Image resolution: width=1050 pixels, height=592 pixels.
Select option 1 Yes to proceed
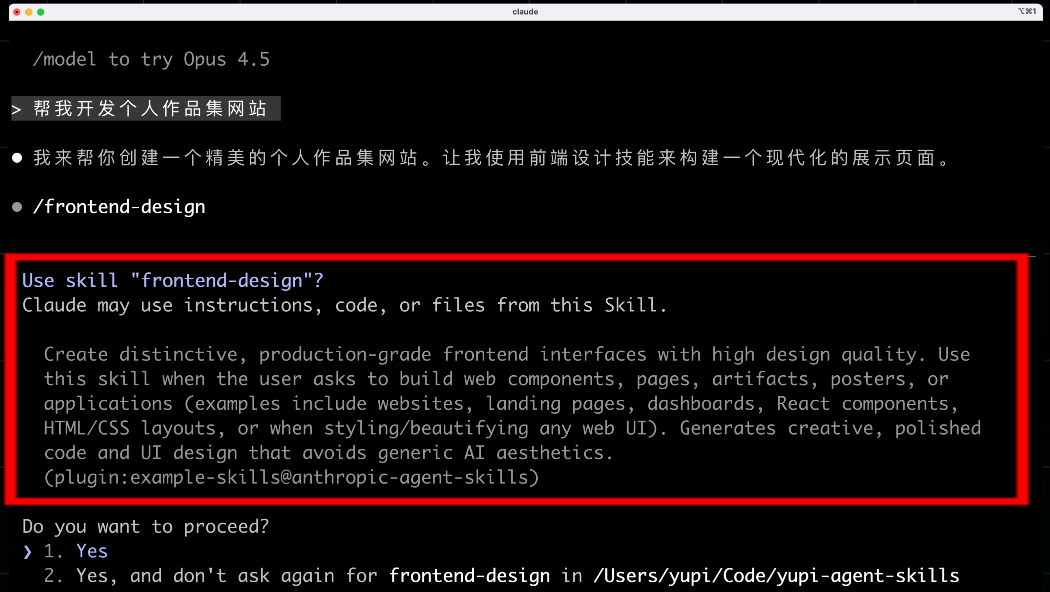coord(75,551)
